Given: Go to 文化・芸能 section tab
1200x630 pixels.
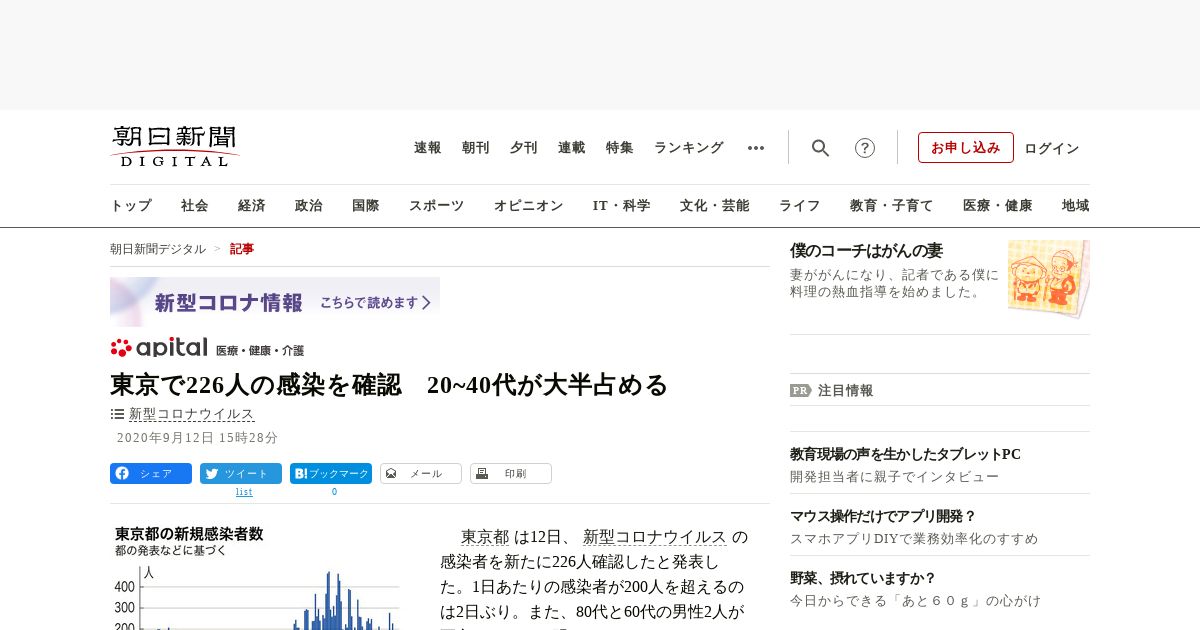Looking at the screenshot, I should tap(715, 206).
